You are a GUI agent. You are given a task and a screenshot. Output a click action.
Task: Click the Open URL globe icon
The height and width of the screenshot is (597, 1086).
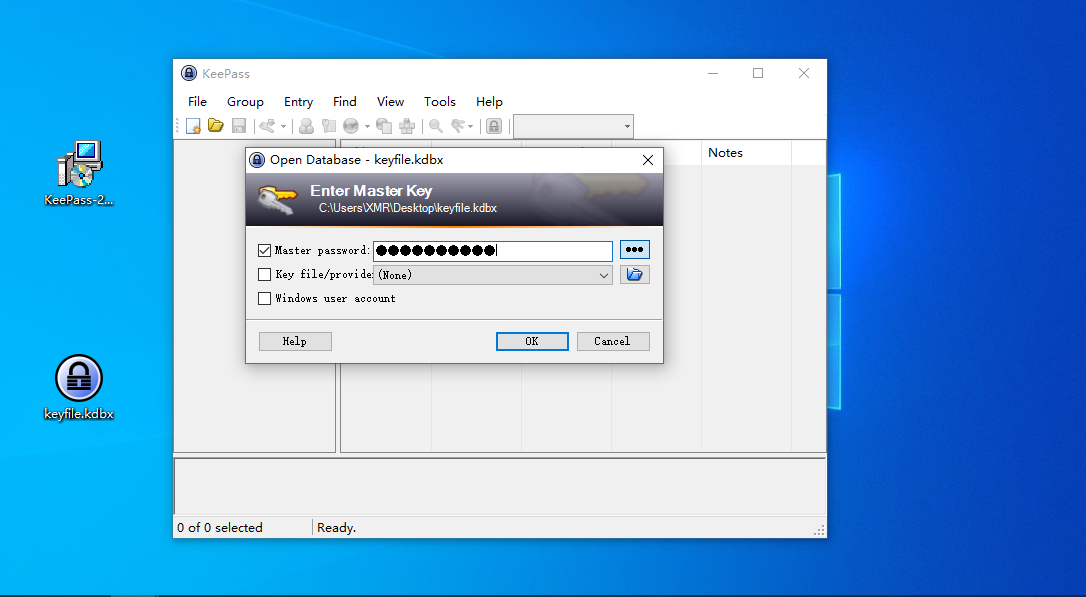[x=351, y=126]
